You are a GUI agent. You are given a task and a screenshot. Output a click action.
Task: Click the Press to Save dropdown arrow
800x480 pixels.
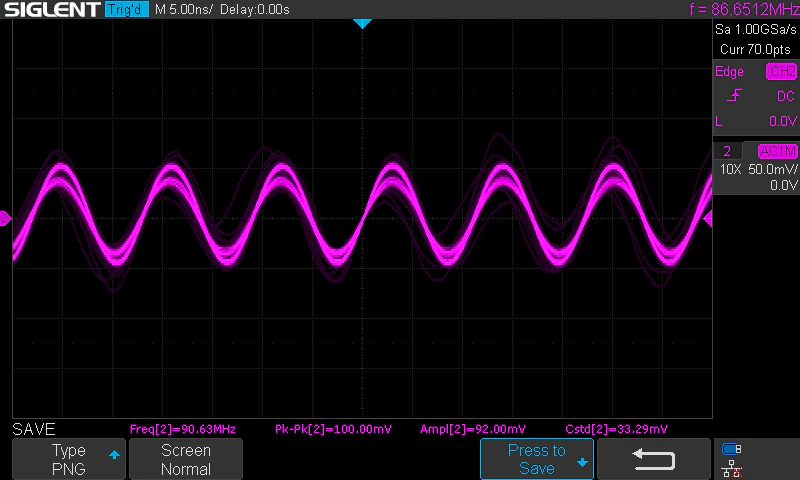click(582, 463)
